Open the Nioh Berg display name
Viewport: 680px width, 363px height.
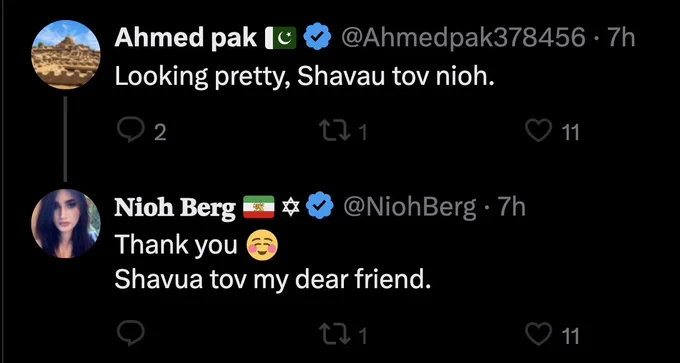click(175, 208)
